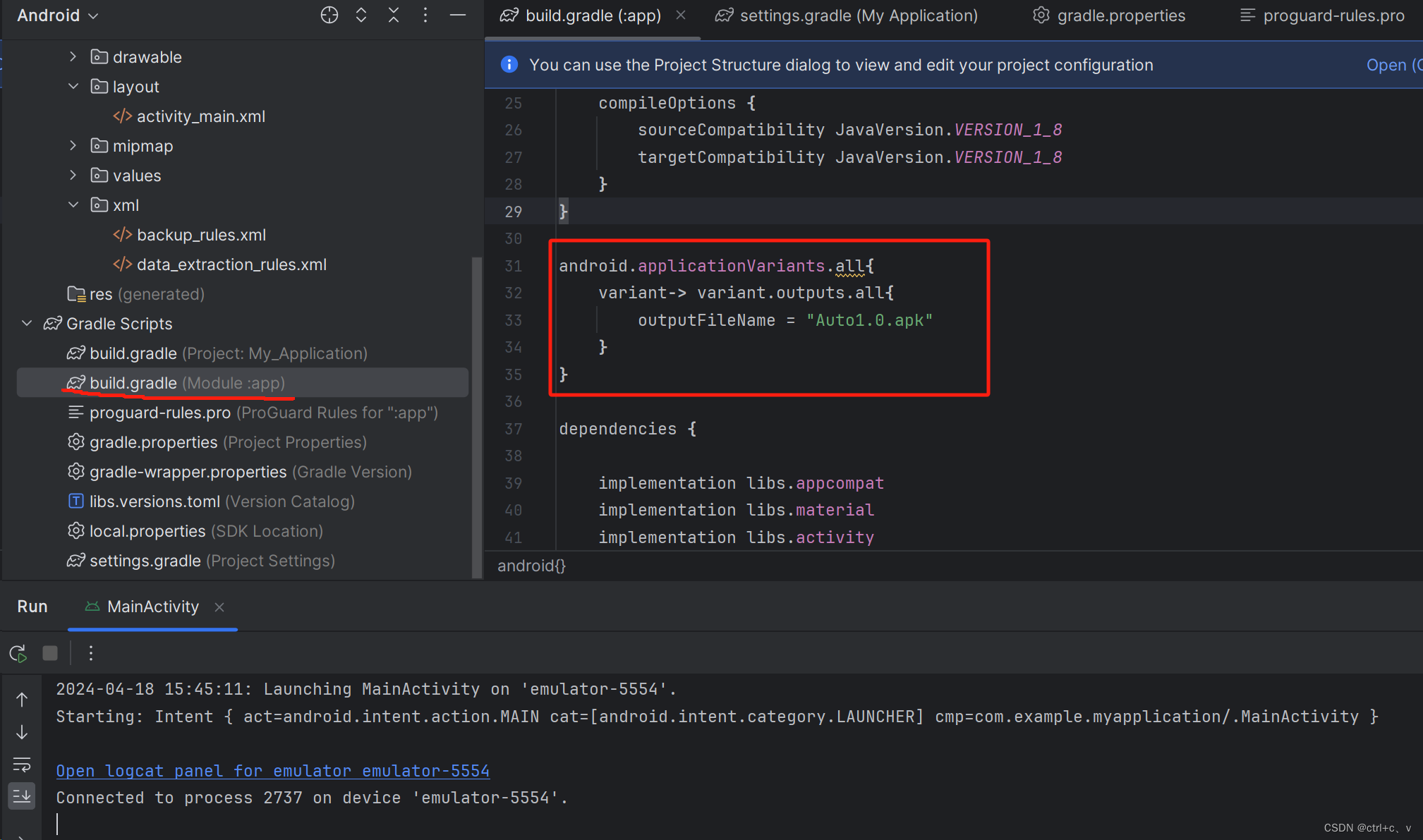The height and width of the screenshot is (840, 1423).
Task: Select proguard-rules.pro in Gradle Scripts
Action: (253, 413)
